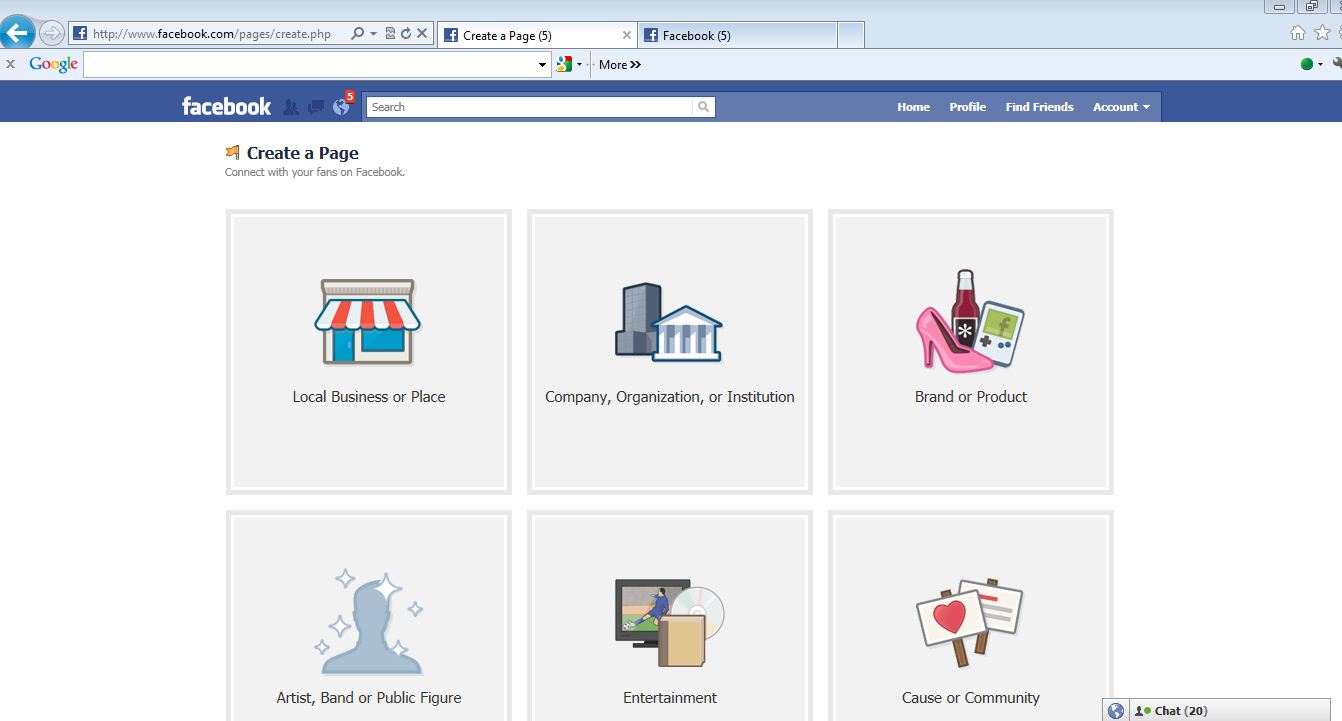Click the compatibility view icon in address bar
This screenshot has height=721, width=1342.
tap(390, 34)
